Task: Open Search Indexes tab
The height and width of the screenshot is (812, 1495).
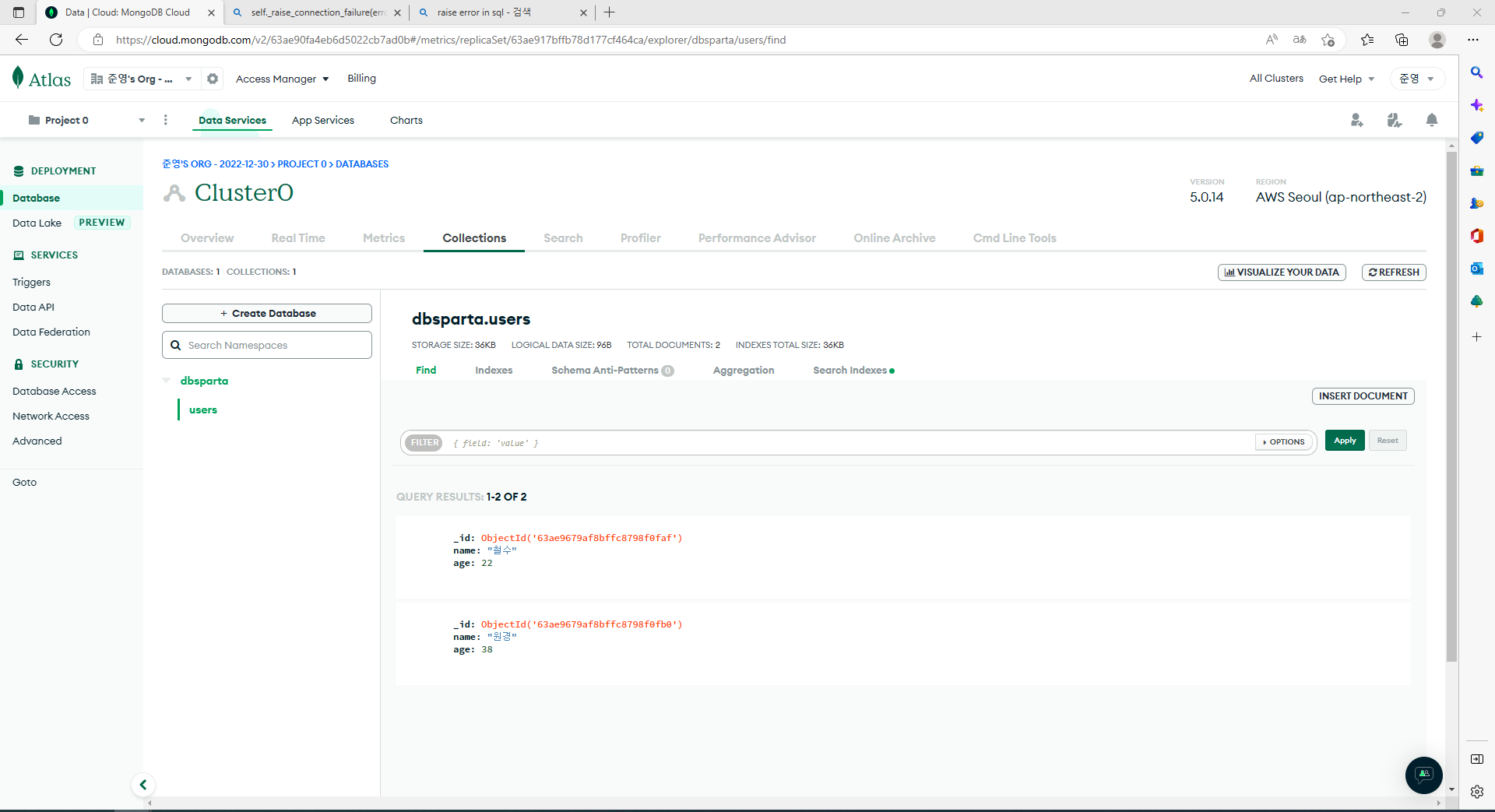Action: (x=853, y=370)
